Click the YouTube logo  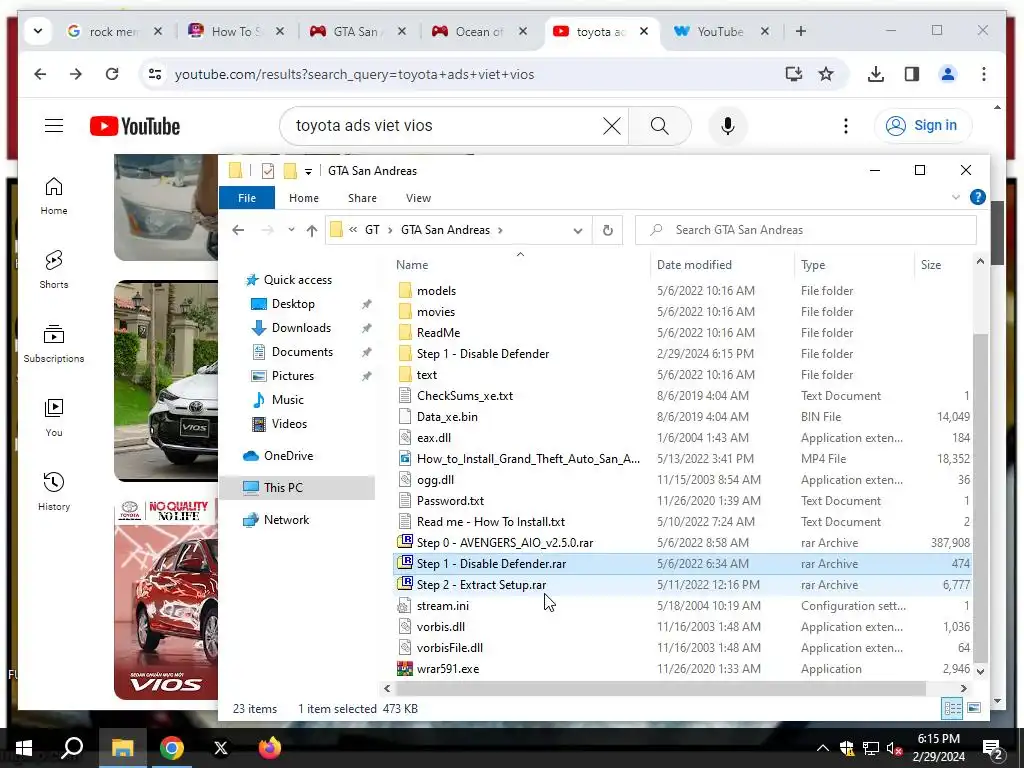135,126
